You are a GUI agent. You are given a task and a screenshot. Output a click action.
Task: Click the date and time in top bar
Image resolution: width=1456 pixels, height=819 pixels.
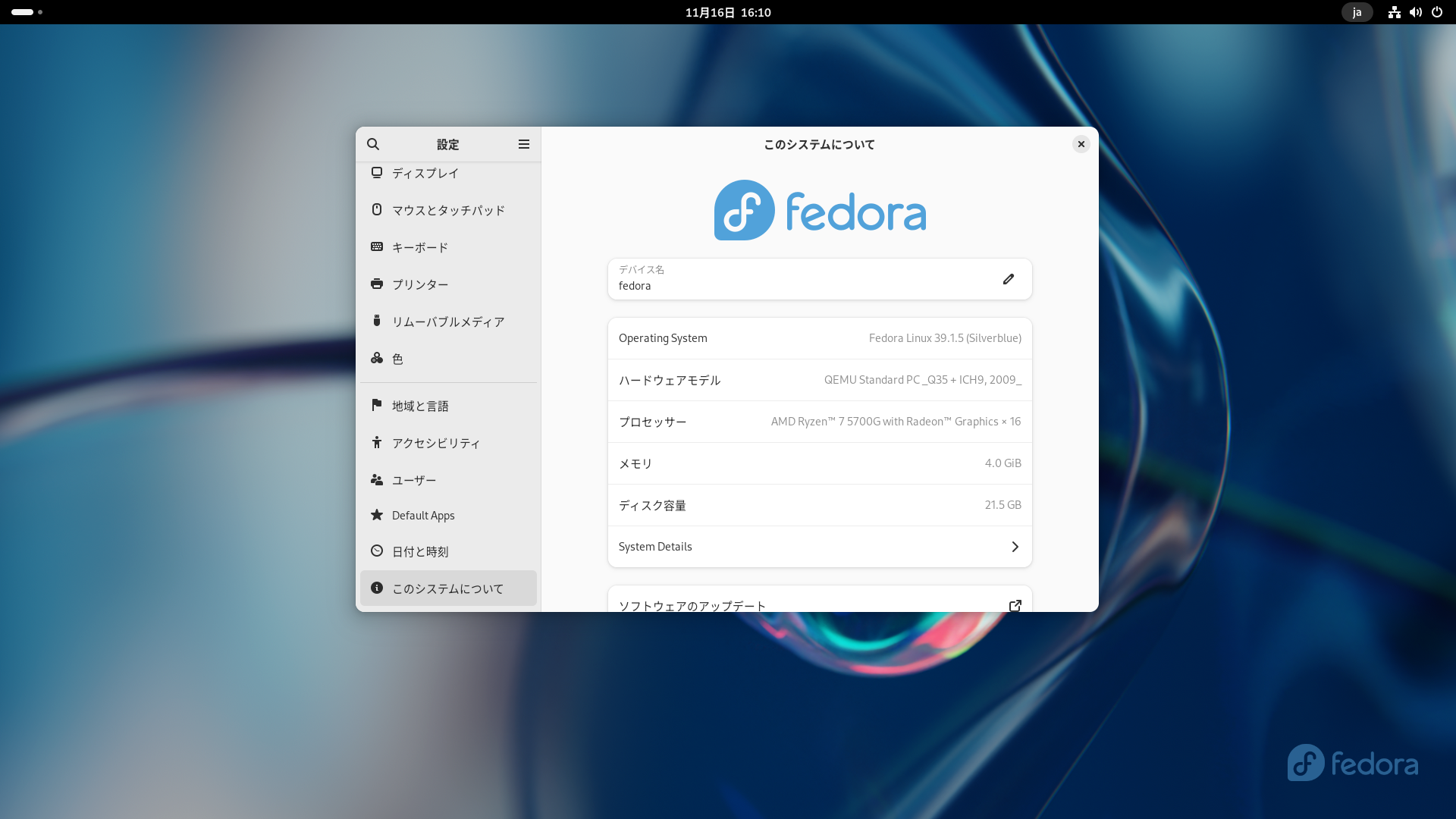pyautogui.click(x=728, y=12)
